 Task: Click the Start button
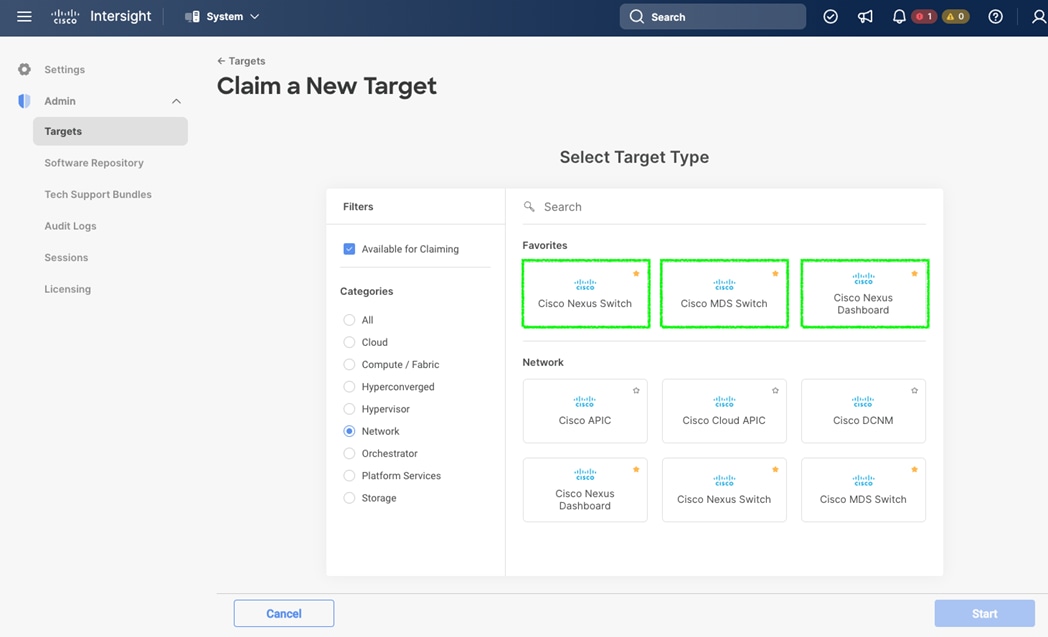coord(985,614)
